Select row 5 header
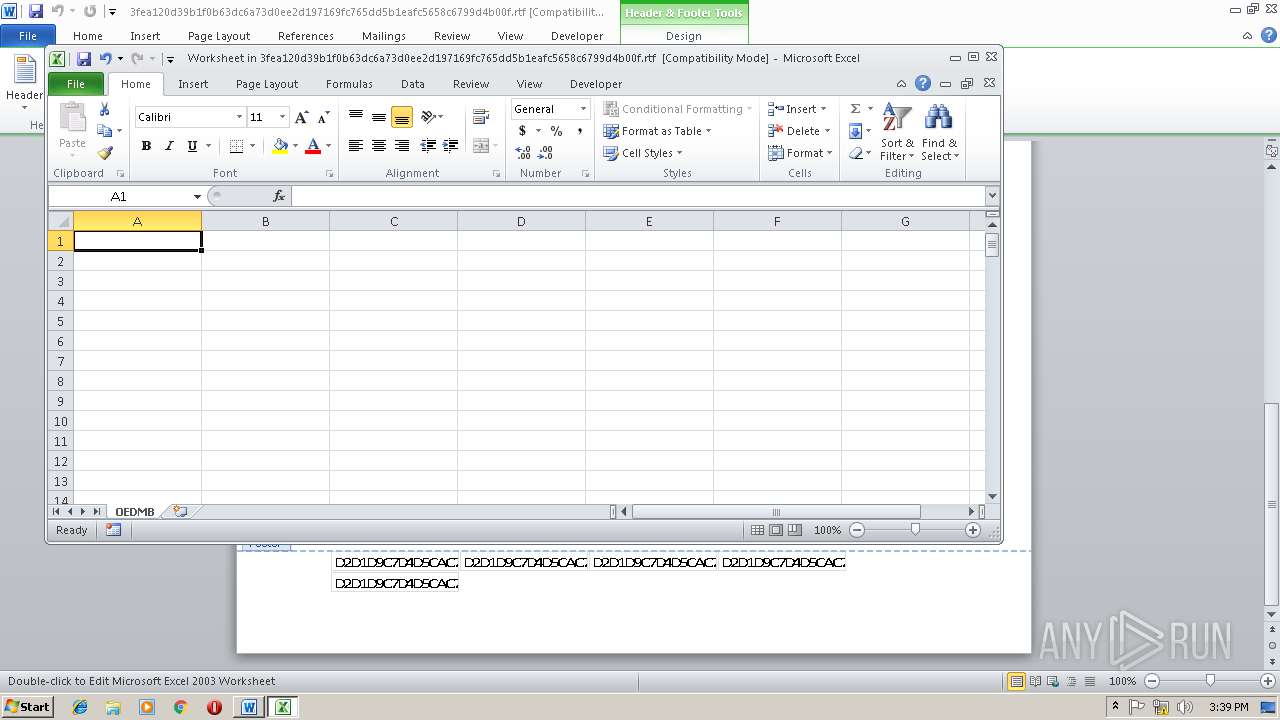 (61, 321)
